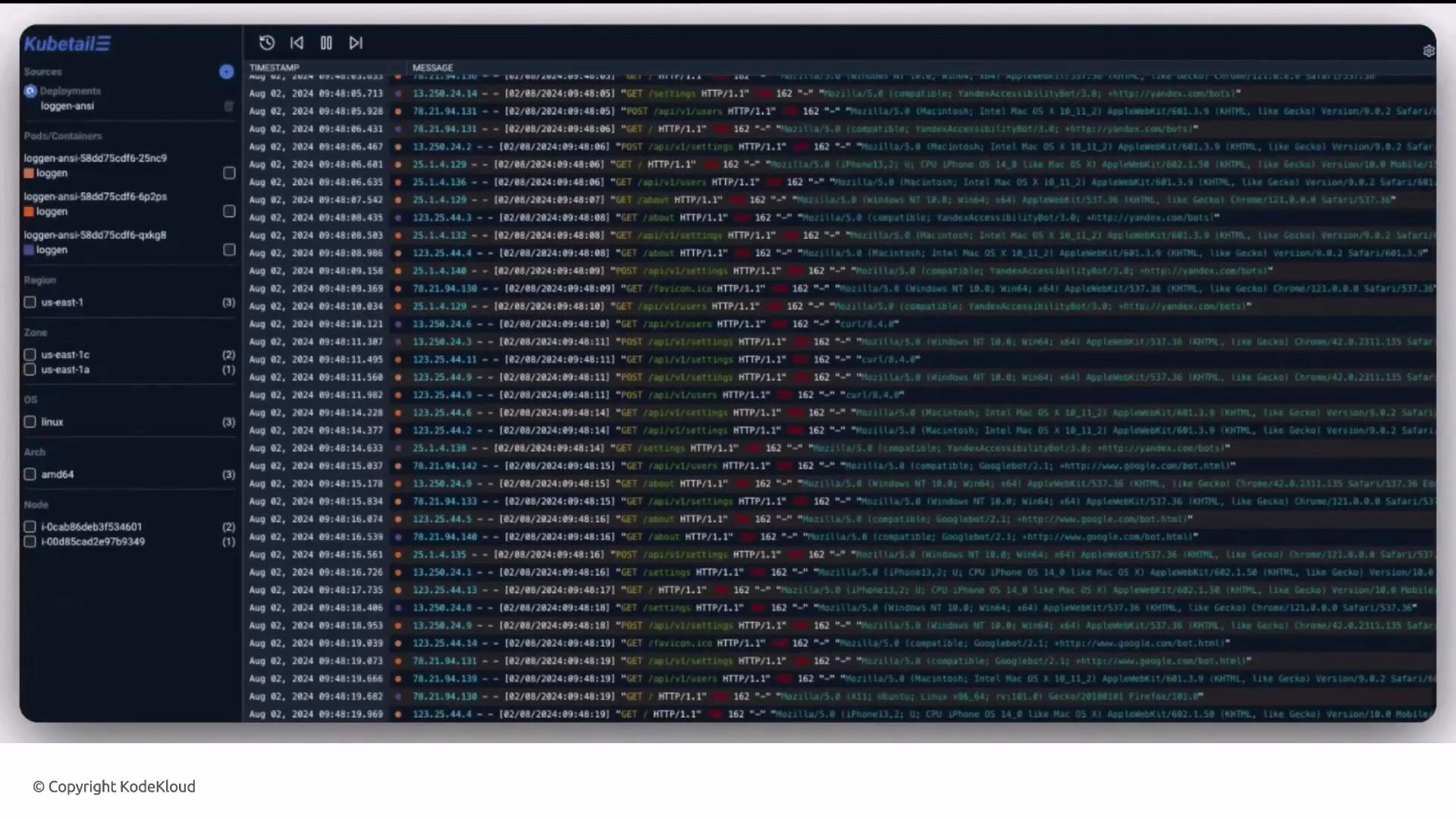Click the pod dot on row 09:48:06.431
Screen dimensions: 1456x819
coord(398,129)
